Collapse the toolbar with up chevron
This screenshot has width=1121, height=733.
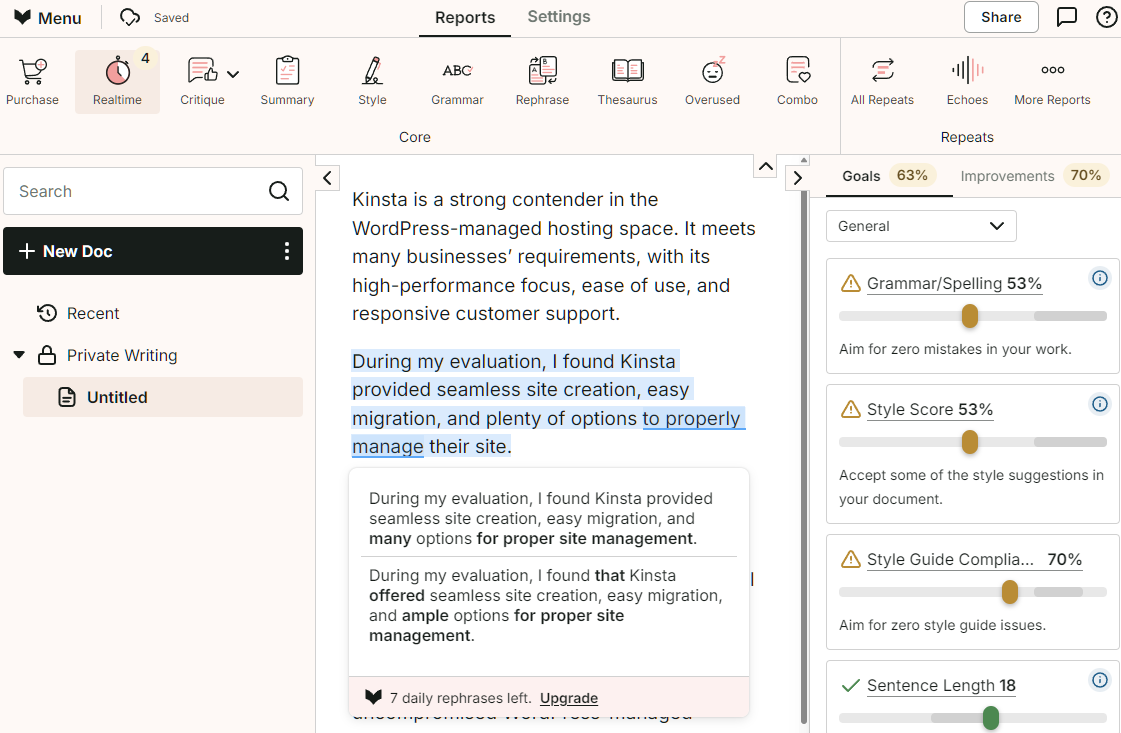766,167
